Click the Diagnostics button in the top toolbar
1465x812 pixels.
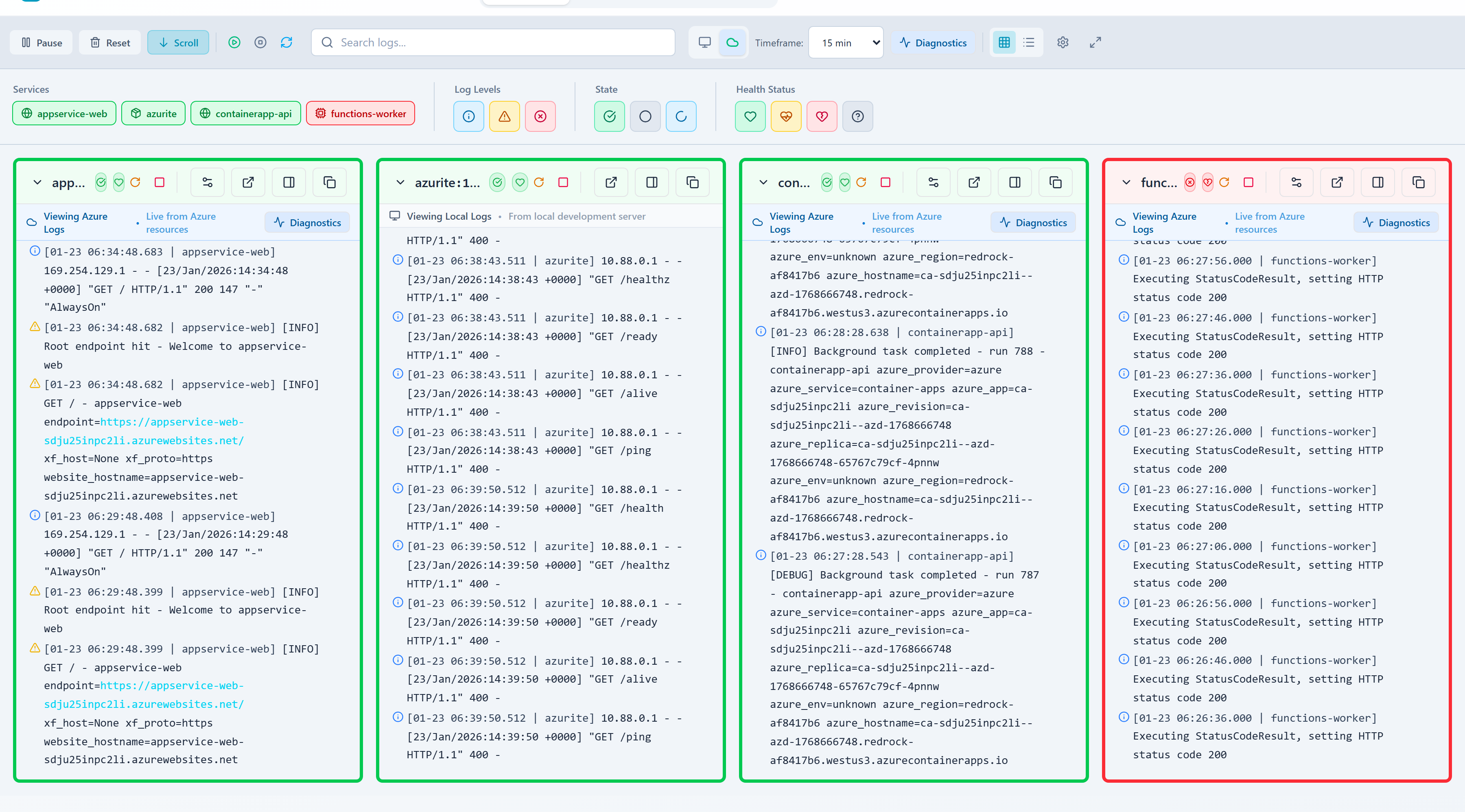coord(933,42)
